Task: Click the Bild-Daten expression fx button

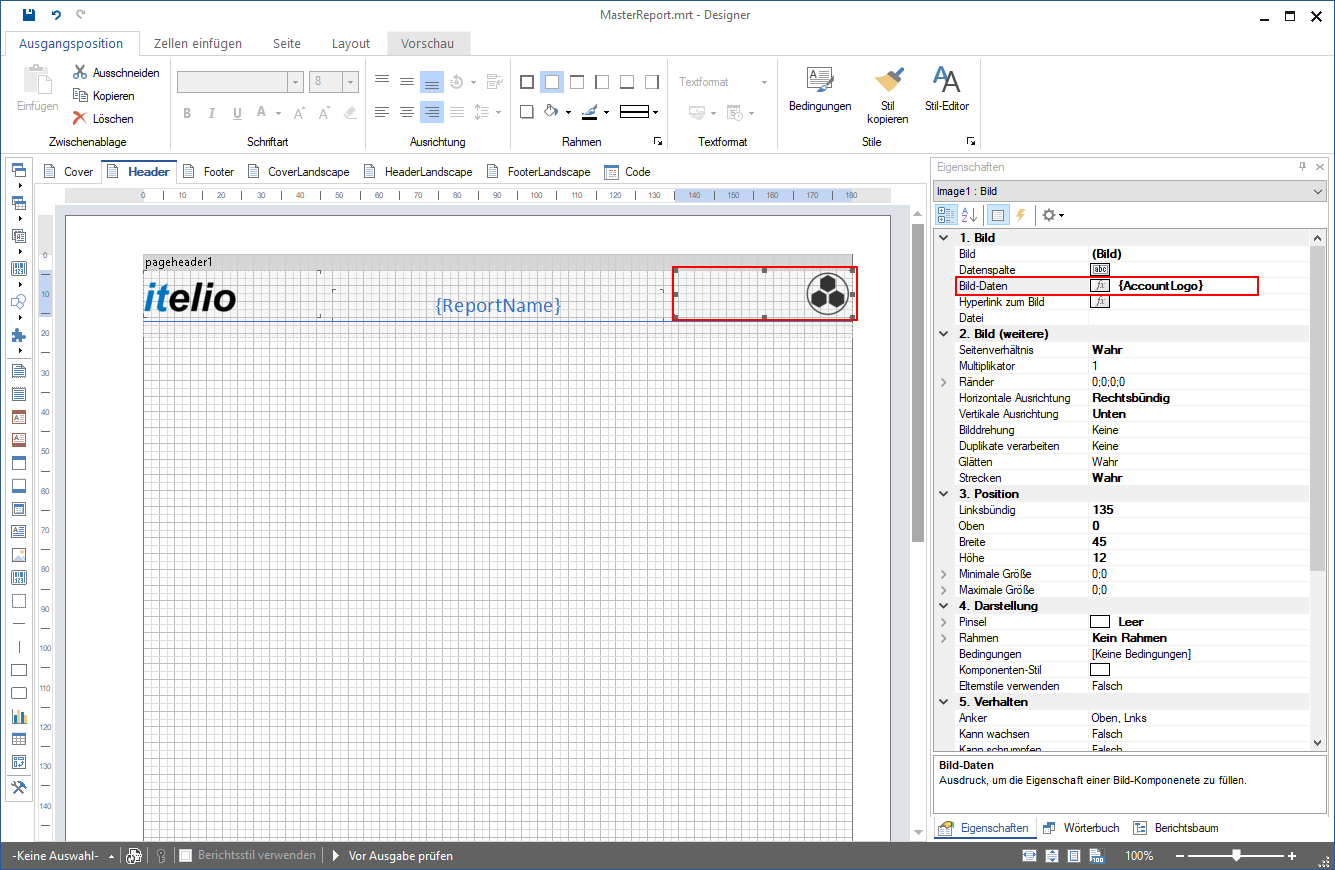Action: [1100, 286]
